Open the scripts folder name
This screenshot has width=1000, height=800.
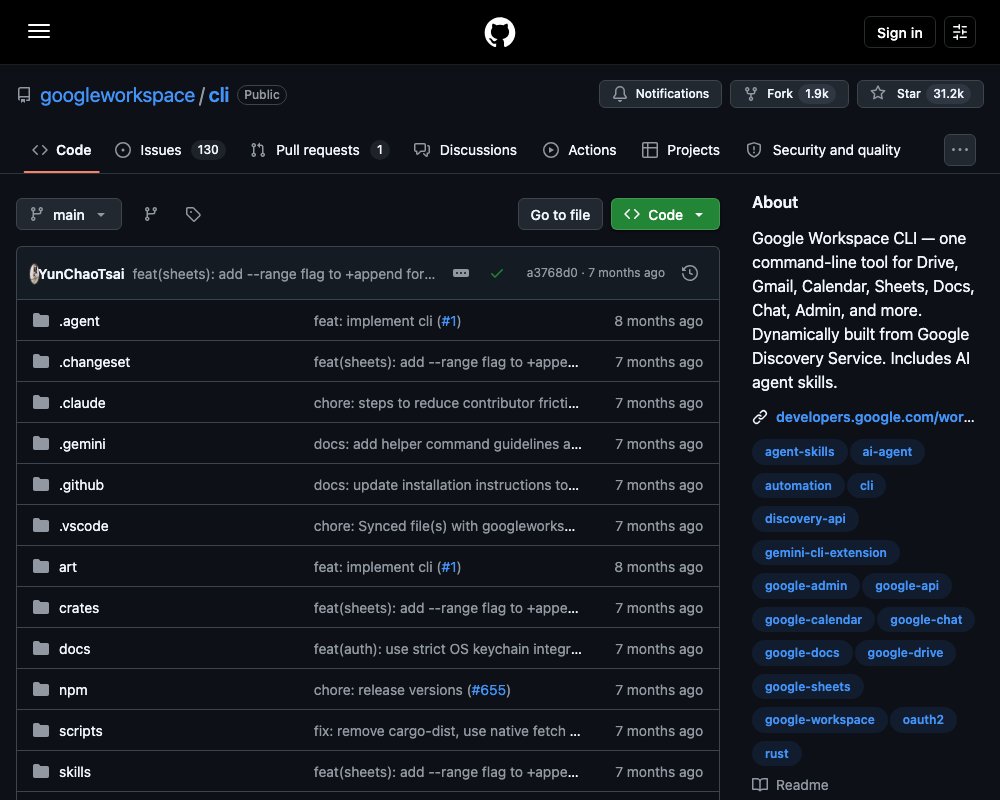[80, 731]
